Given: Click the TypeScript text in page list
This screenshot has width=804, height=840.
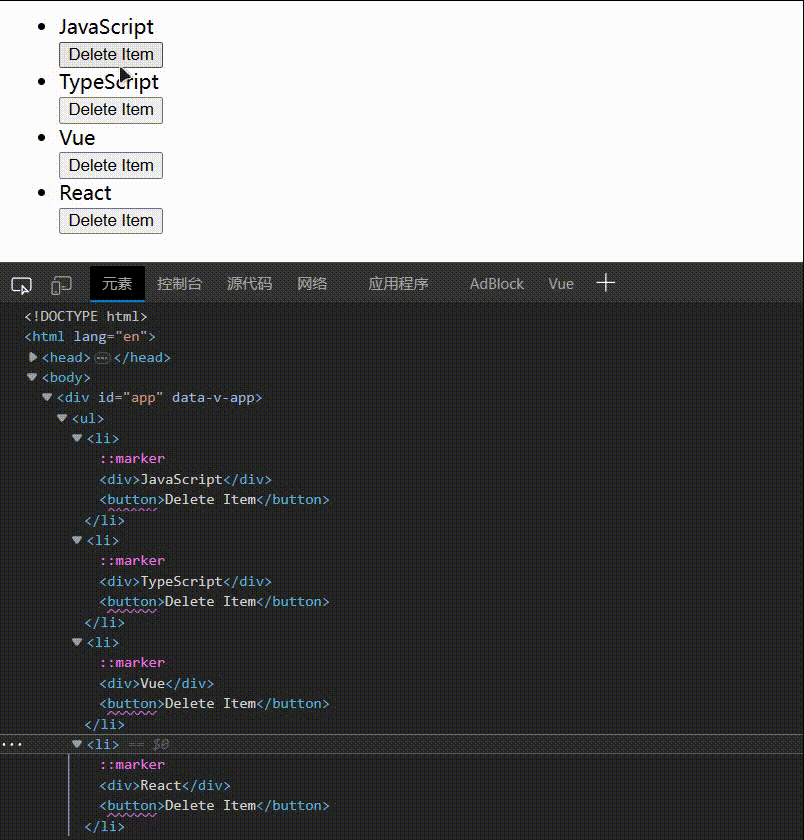Looking at the screenshot, I should tap(109, 82).
